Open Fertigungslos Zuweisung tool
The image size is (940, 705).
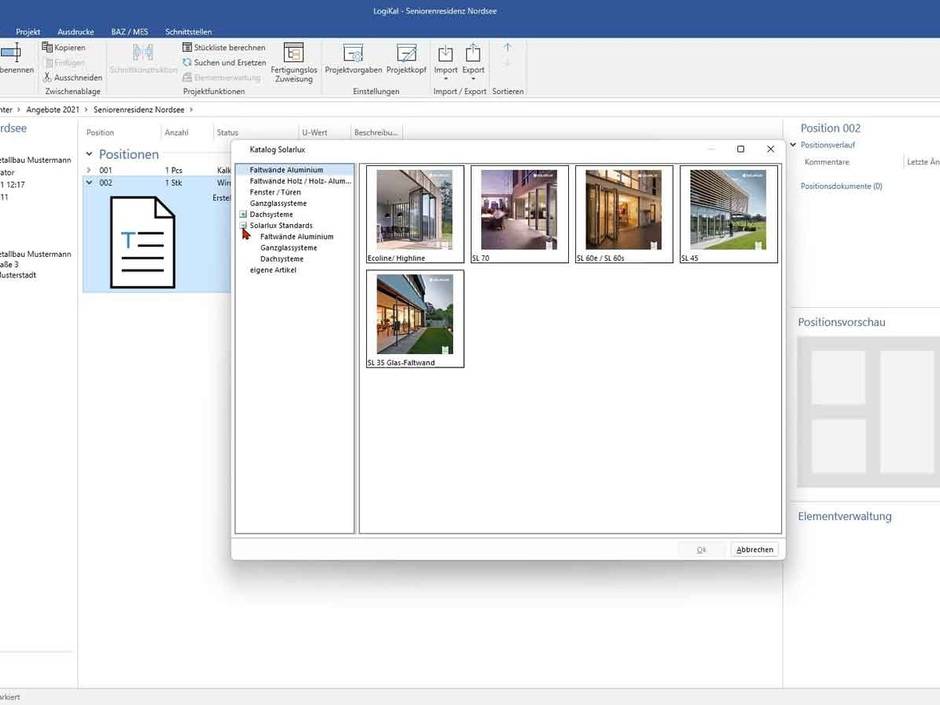click(x=293, y=53)
